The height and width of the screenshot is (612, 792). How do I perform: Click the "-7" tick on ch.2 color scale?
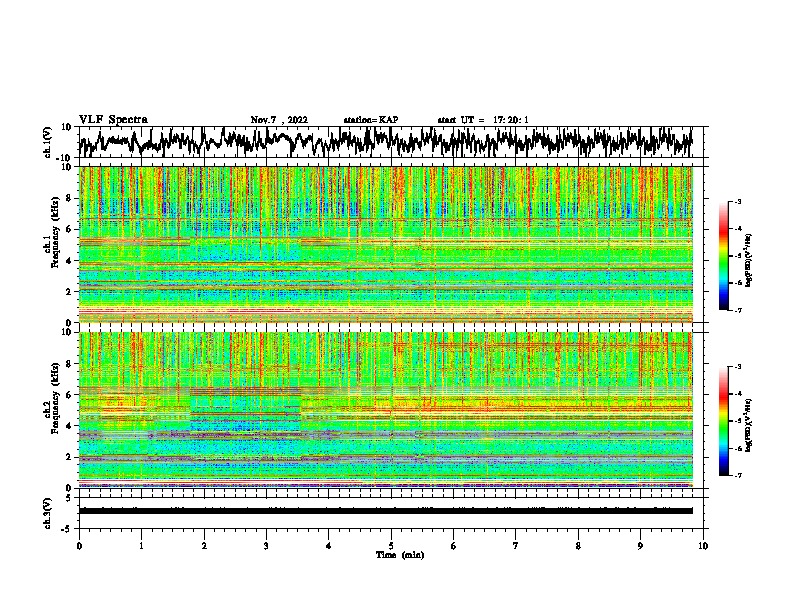738,475
